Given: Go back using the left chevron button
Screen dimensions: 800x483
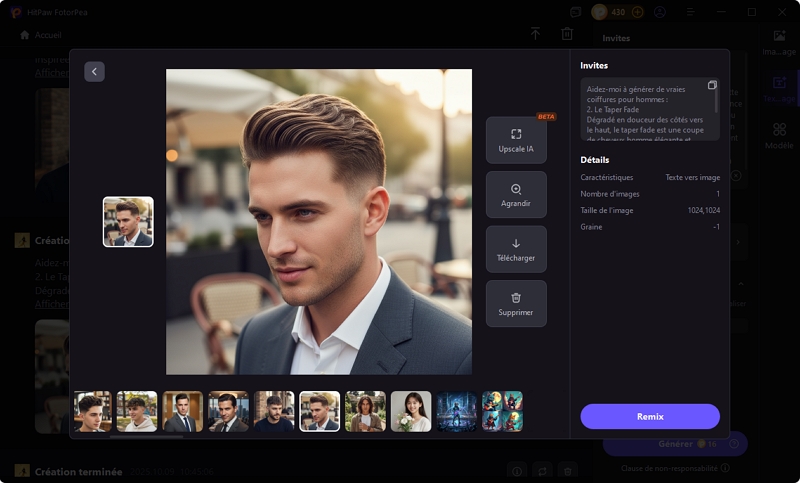Looking at the screenshot, I should [x=94, y=72].
